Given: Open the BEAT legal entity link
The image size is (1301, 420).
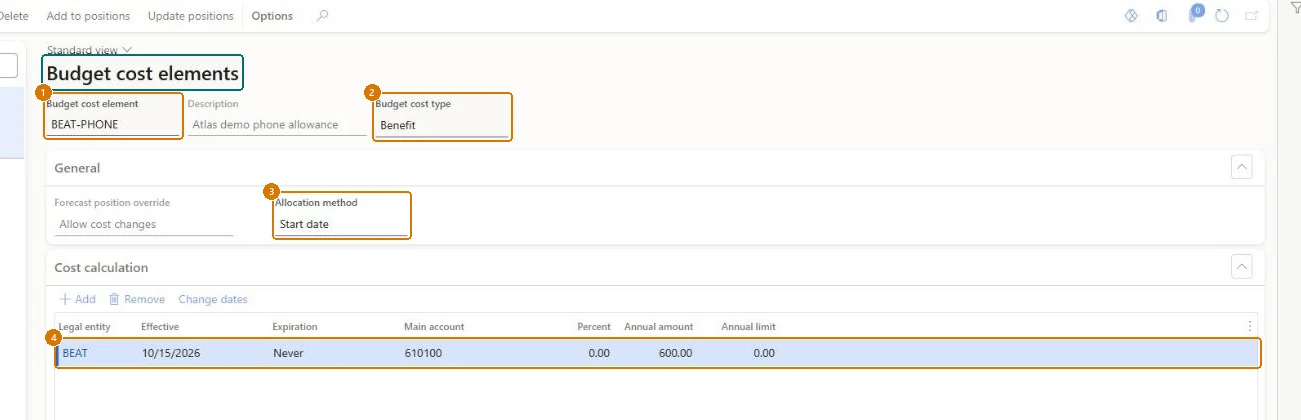Looking at the screenshot, I should pos(75,353).
